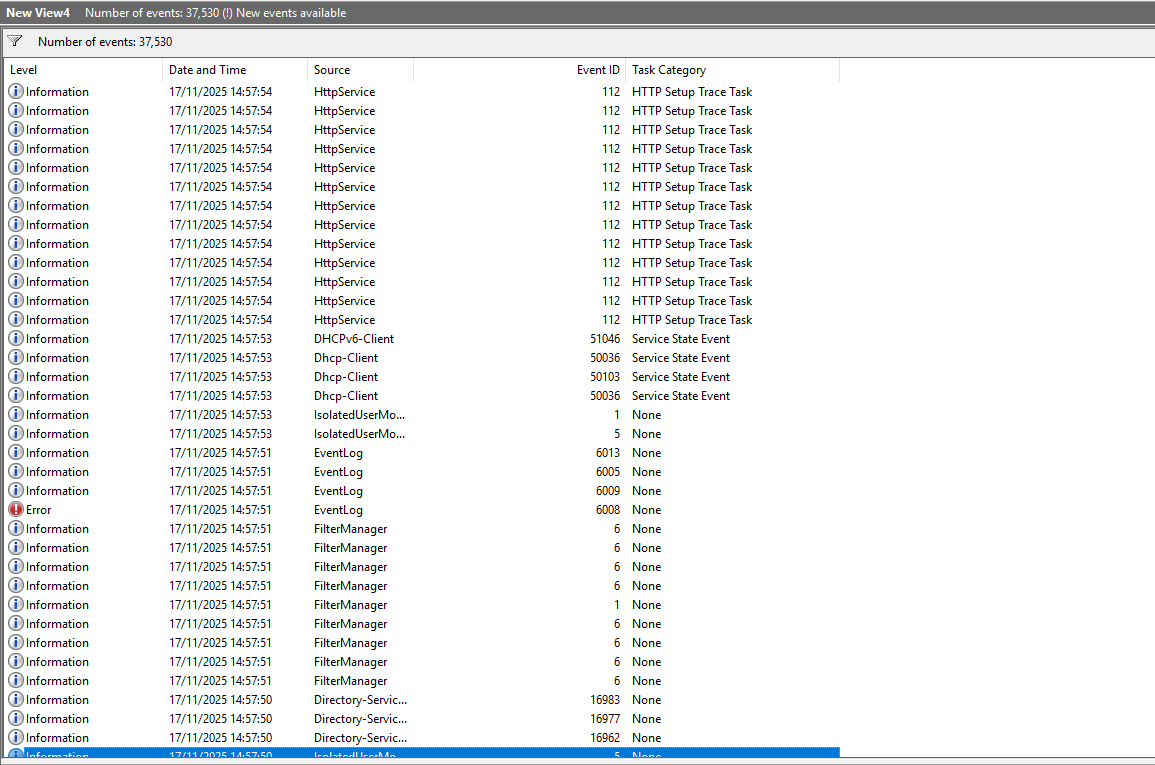Click the Information icon in the EventLog 6005 row
The image size is (1155, 765).
pos(15,471)
